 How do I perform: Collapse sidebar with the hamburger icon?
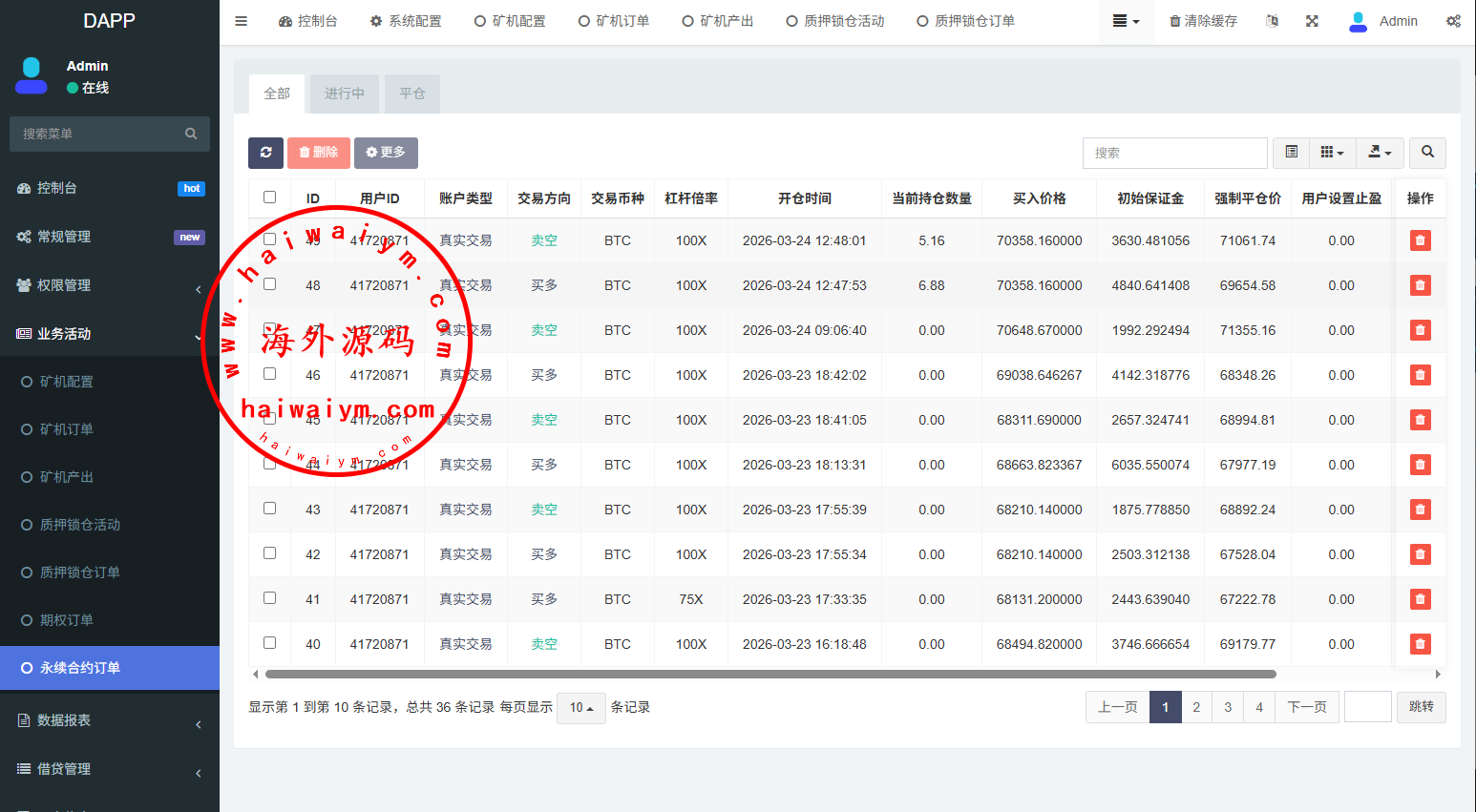pos(242,21)
